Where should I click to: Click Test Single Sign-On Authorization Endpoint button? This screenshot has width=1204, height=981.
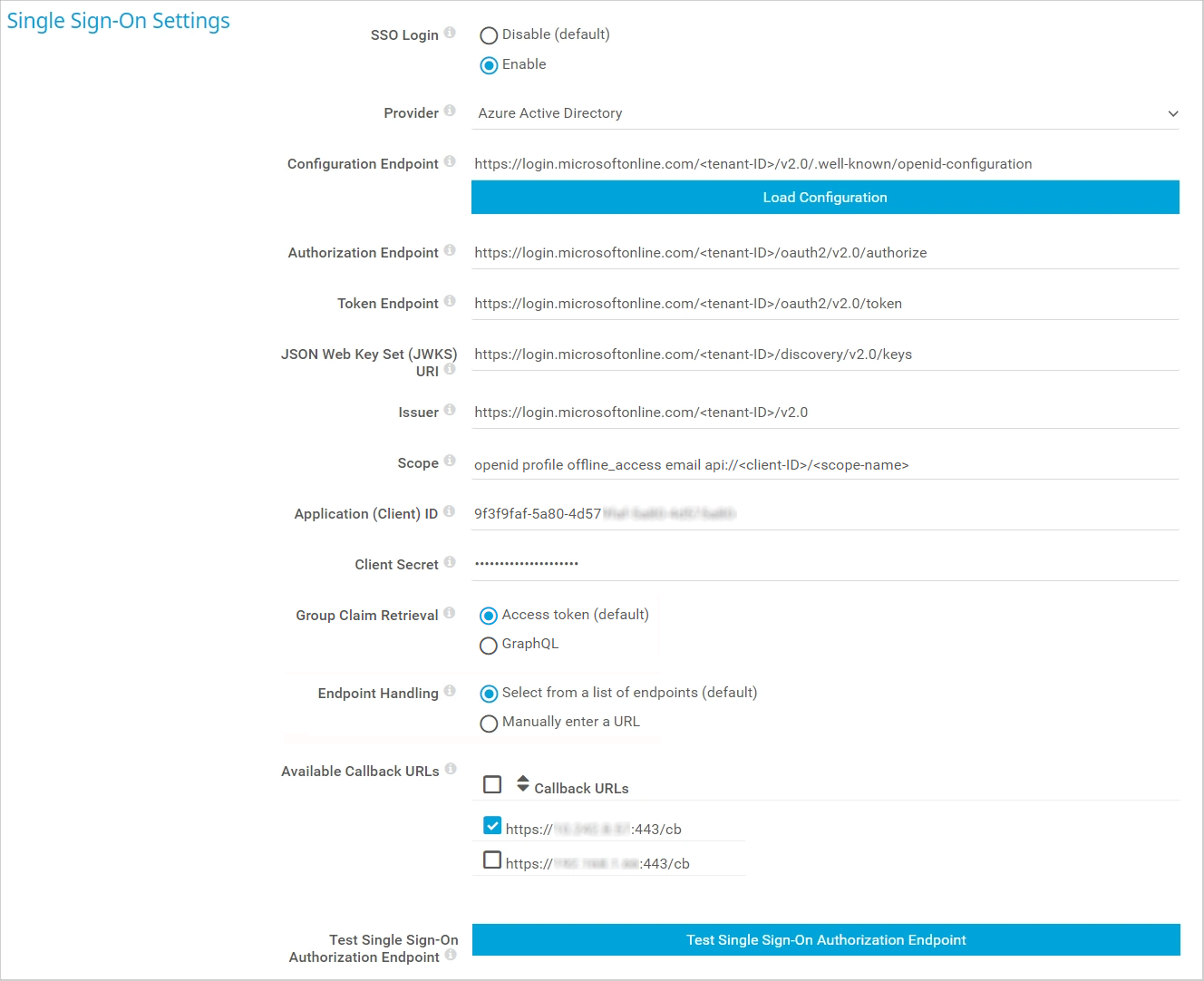[x=826, y=940]
